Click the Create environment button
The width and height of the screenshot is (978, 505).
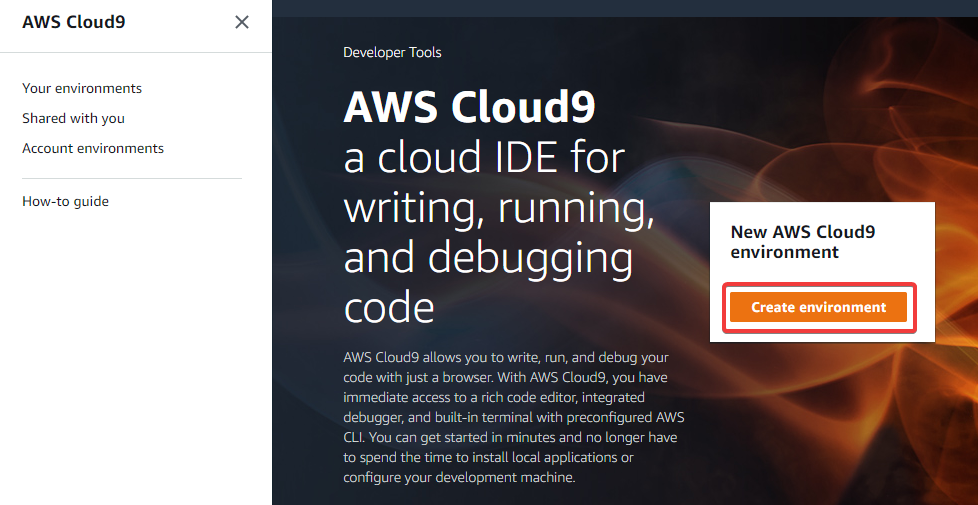(x=818, y=307)
